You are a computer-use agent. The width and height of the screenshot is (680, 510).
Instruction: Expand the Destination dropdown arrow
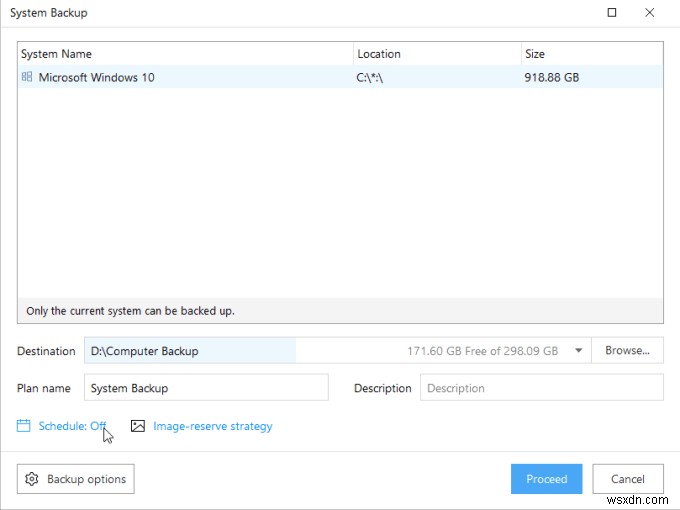click(579, 350)
